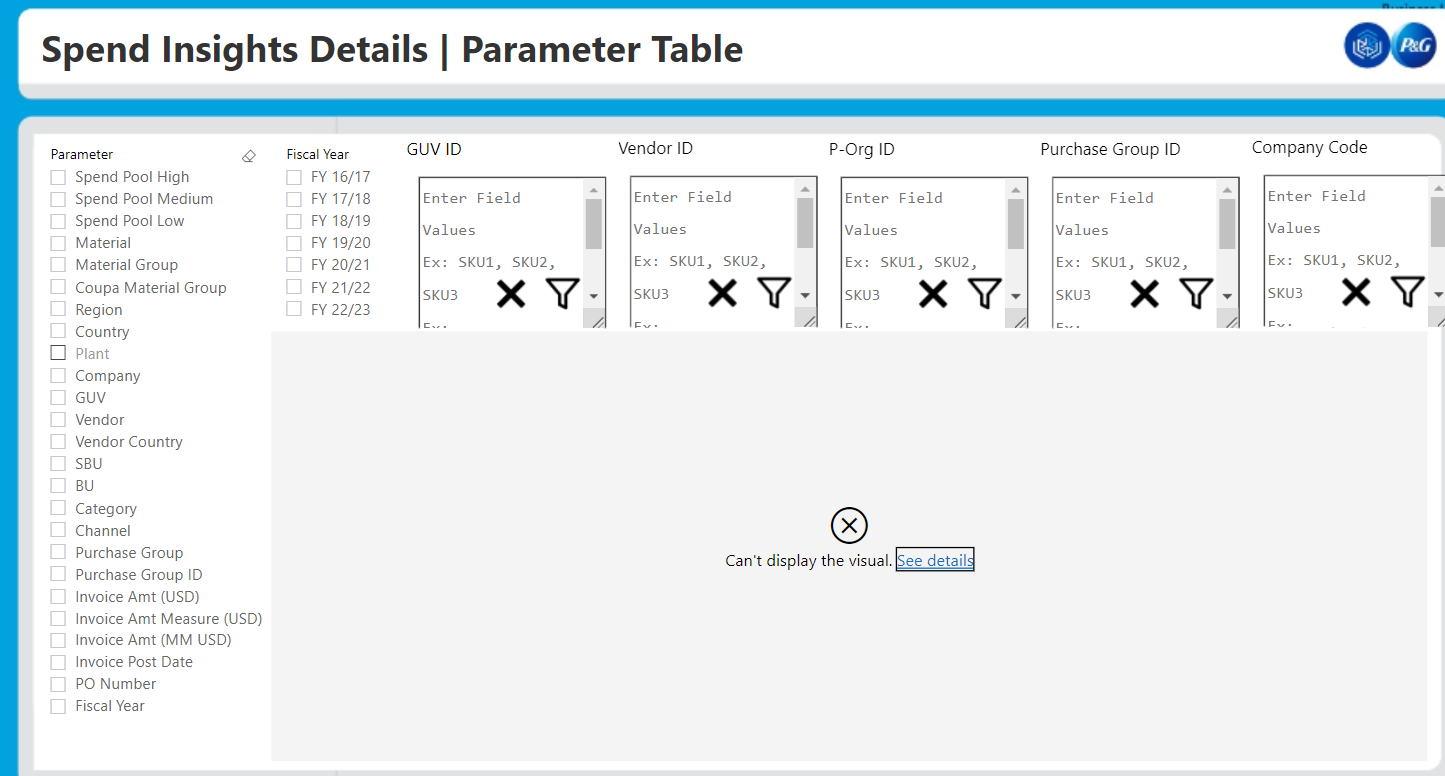
Task: Select the Vendor Country checkbox
Action: (58, 442)
